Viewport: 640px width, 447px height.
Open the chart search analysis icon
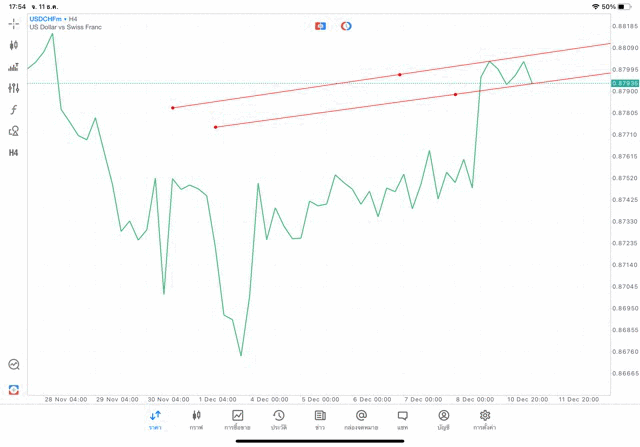(x=14, y=365)
